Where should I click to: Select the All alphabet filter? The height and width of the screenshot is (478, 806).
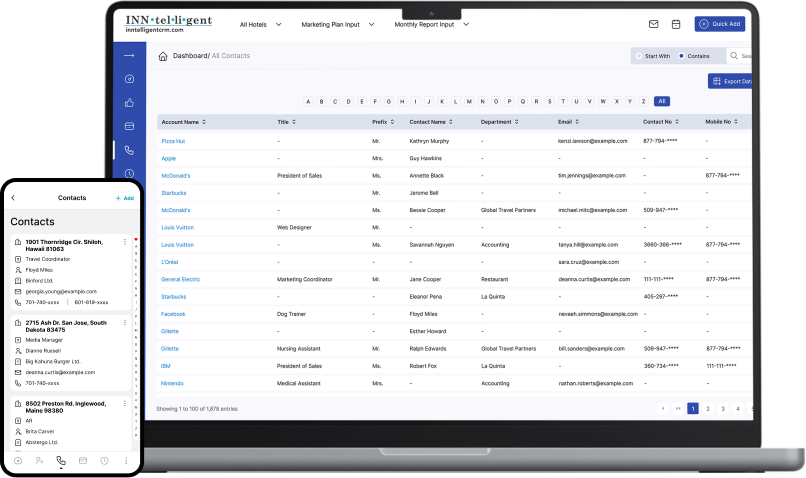point(662,101)
